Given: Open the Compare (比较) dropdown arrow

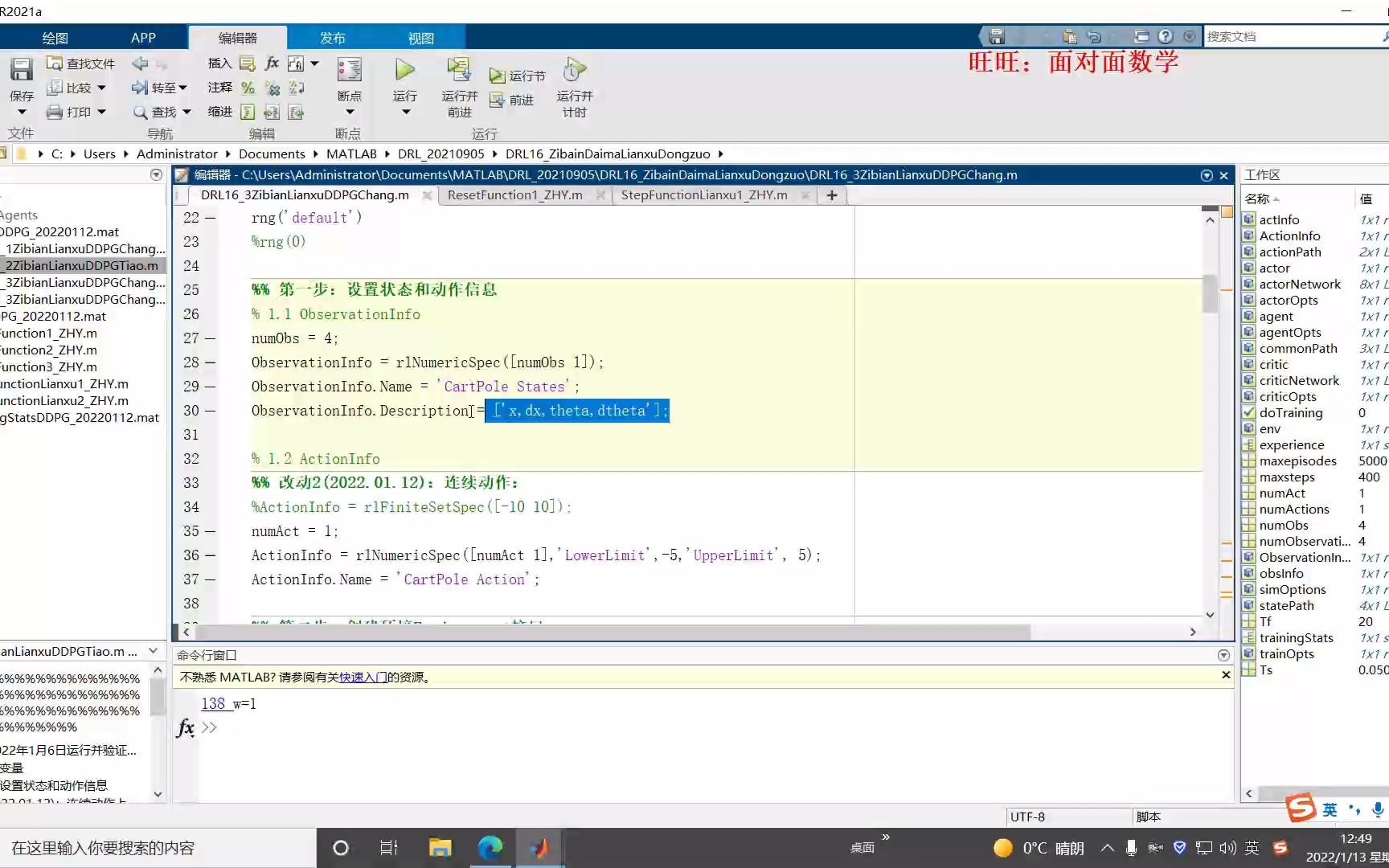Looking at the screenshot, I should (x=101, y=88).
